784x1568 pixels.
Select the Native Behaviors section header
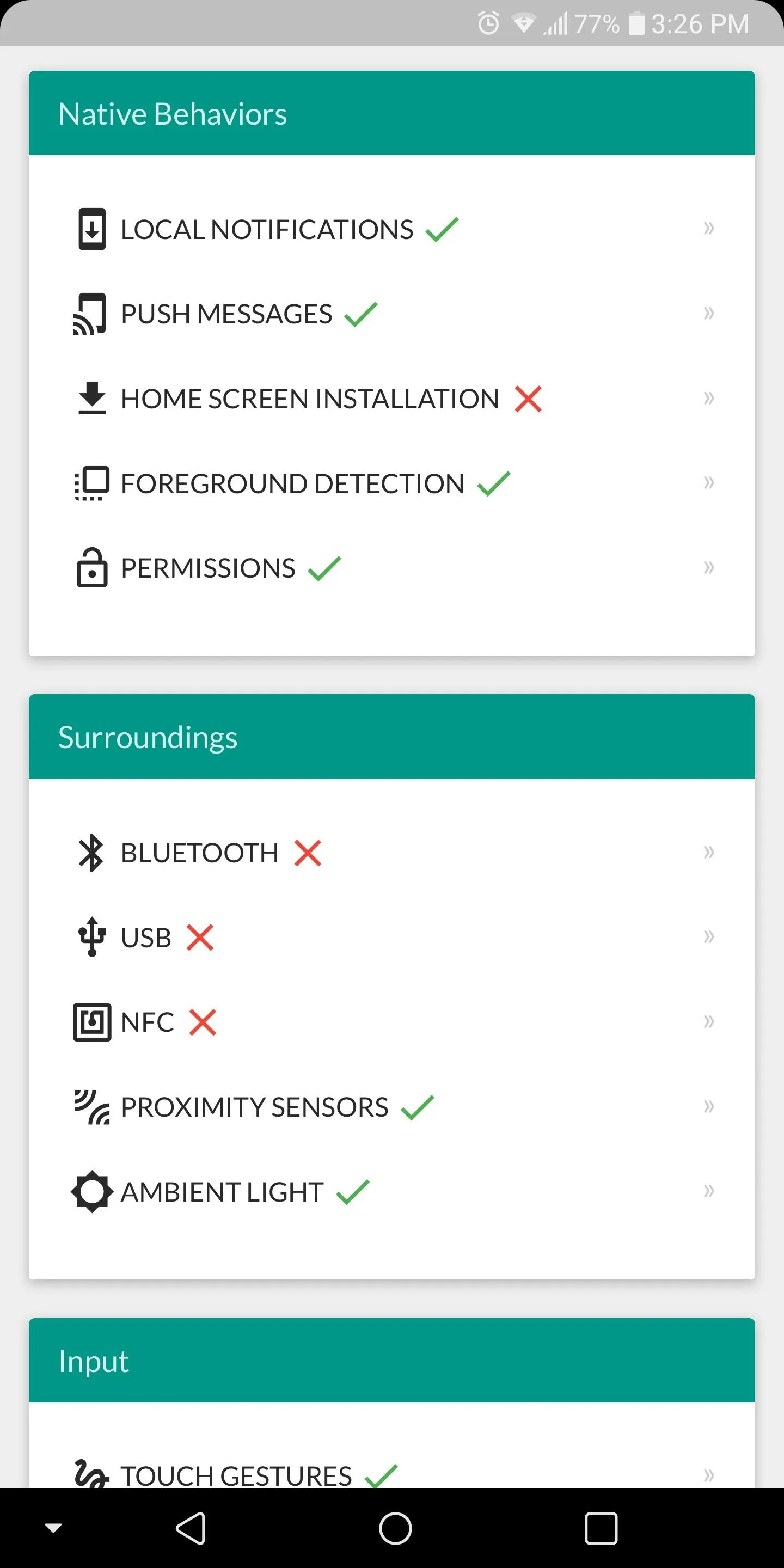(392, 113)
